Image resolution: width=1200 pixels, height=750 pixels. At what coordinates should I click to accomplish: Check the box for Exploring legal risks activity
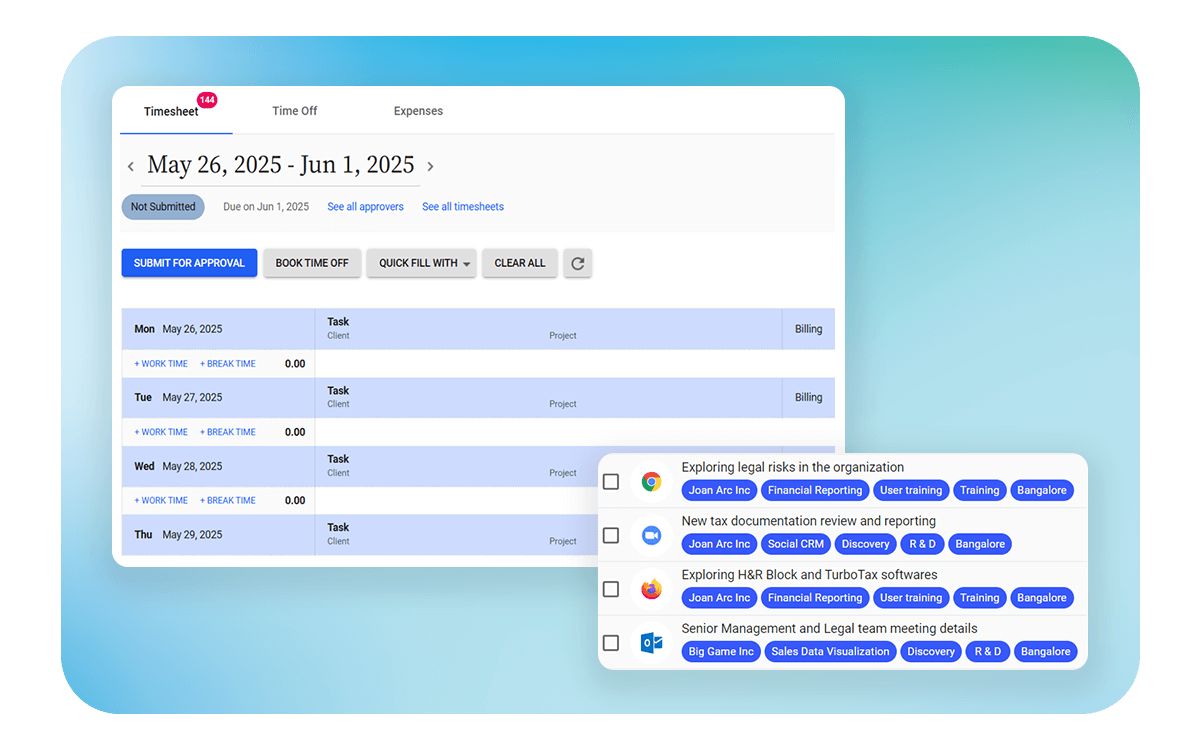point(611,482)
